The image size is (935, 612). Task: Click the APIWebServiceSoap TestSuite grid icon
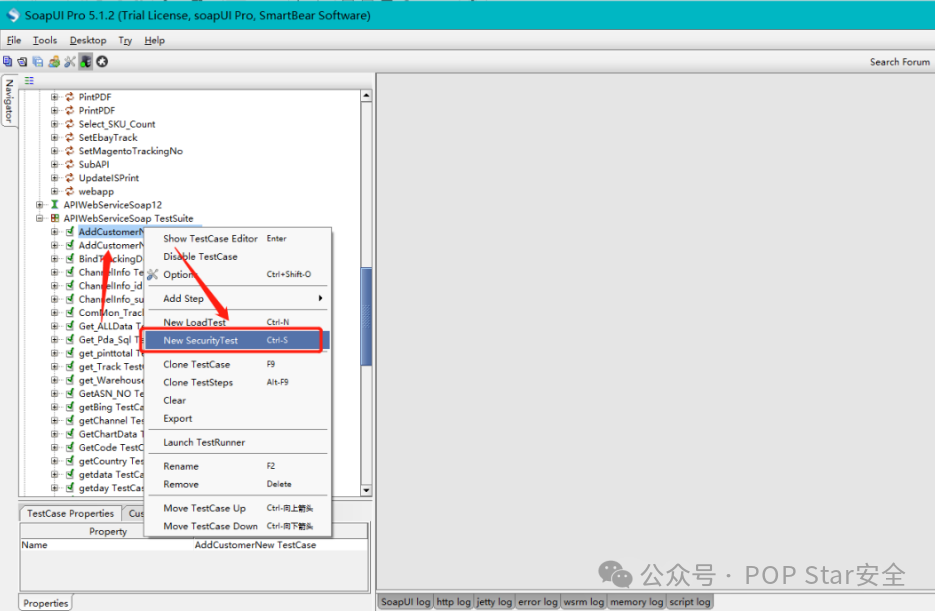[x=55, y=218]
